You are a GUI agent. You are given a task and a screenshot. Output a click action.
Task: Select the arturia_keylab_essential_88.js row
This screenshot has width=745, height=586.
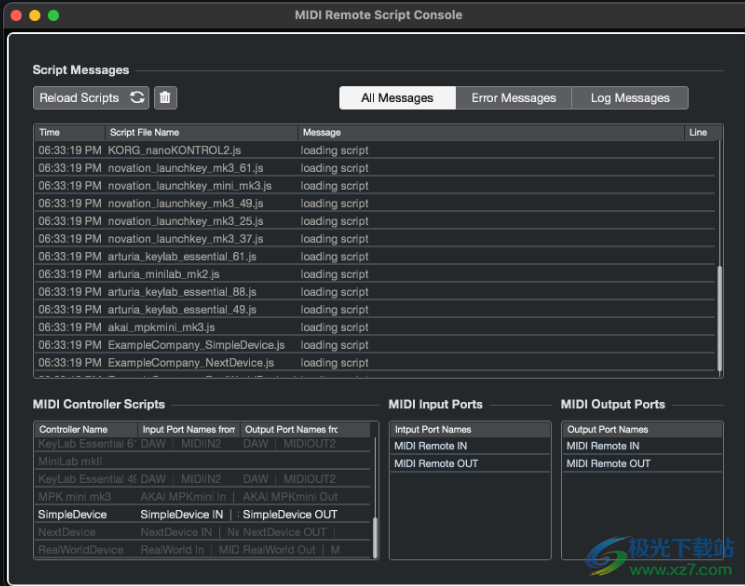coord(375,292)
